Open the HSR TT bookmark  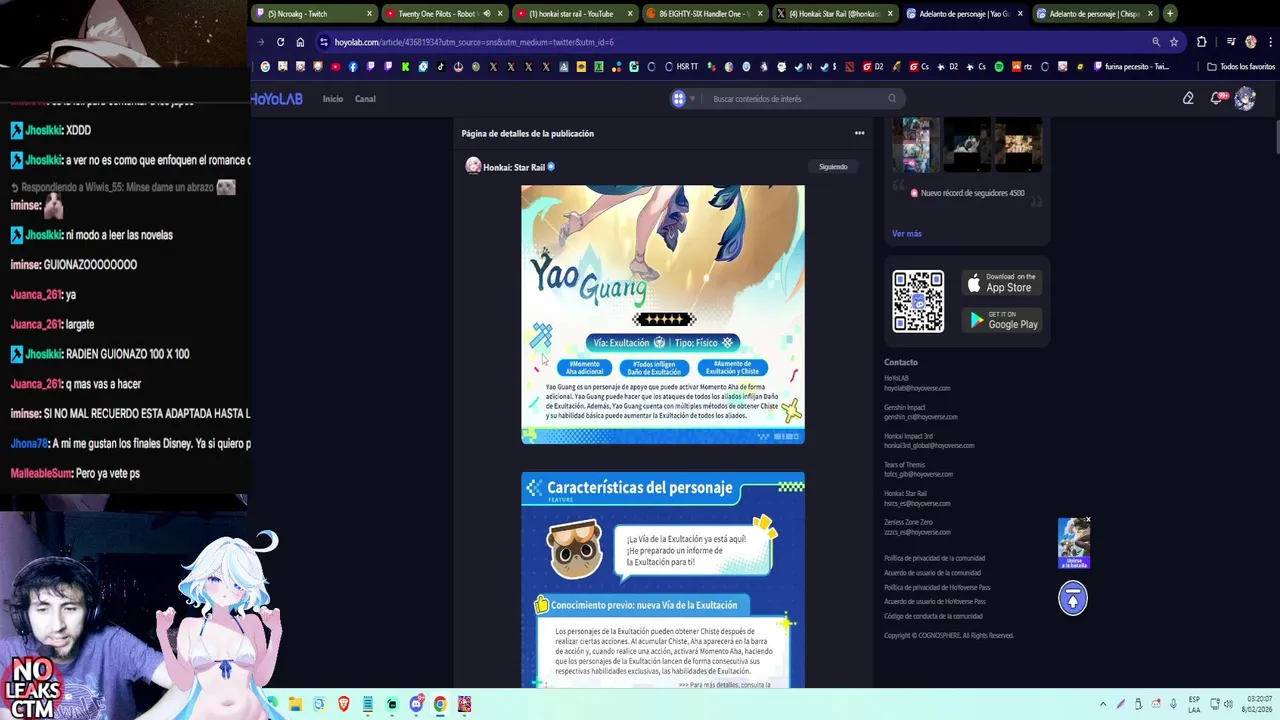(x=681, y=67)
